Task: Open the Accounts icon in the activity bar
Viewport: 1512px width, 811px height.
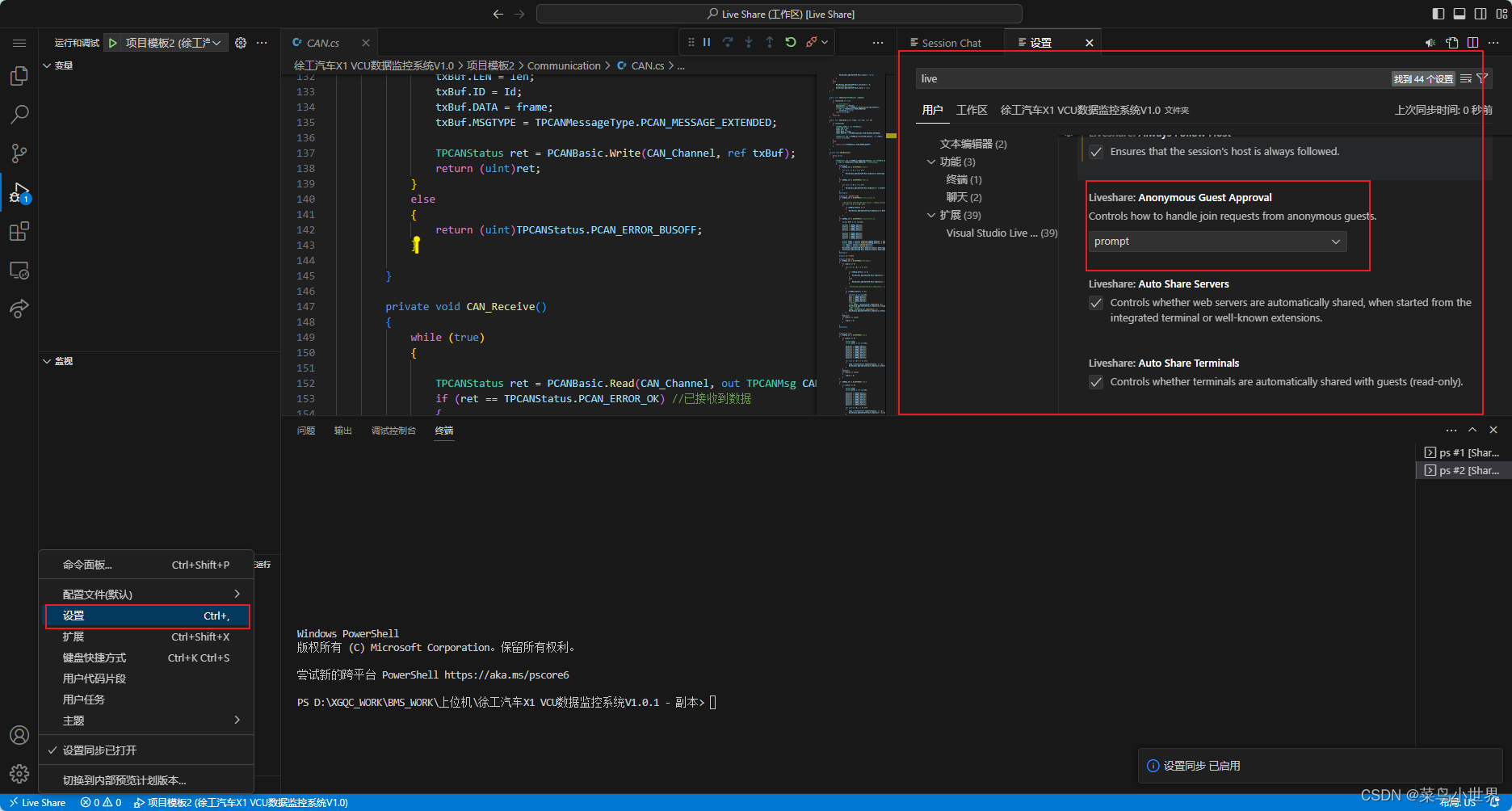Action: (19, 735)
